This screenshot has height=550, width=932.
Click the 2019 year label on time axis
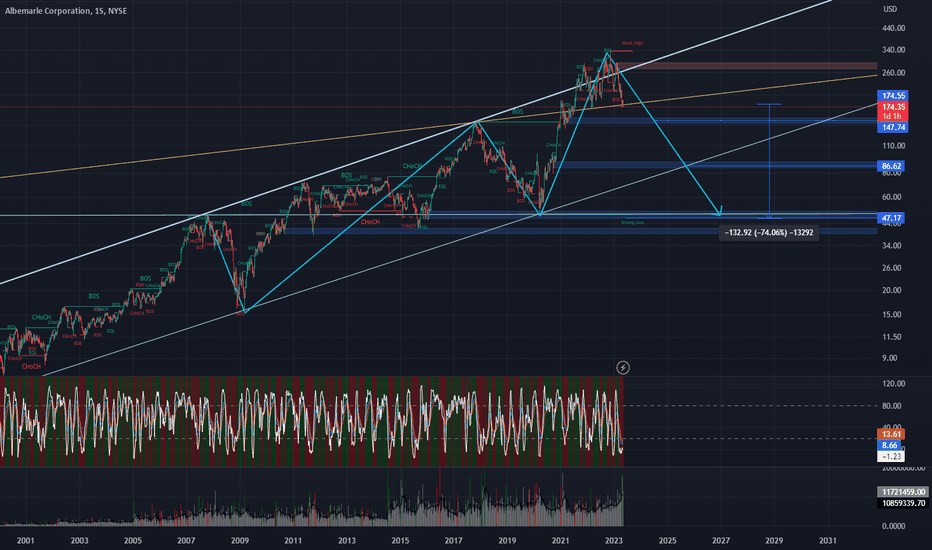tap(507, 540)
